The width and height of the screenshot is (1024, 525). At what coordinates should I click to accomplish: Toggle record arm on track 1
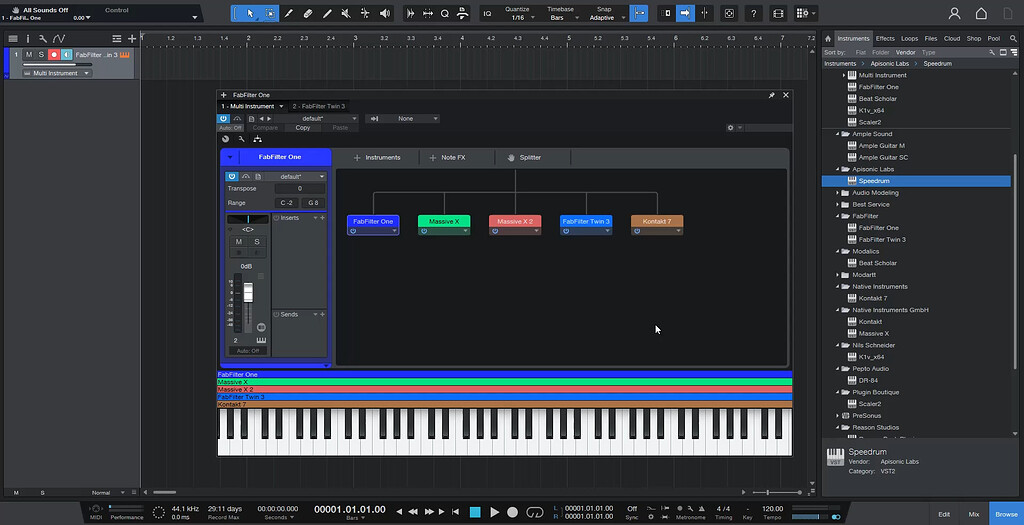[x=54, y=55]
